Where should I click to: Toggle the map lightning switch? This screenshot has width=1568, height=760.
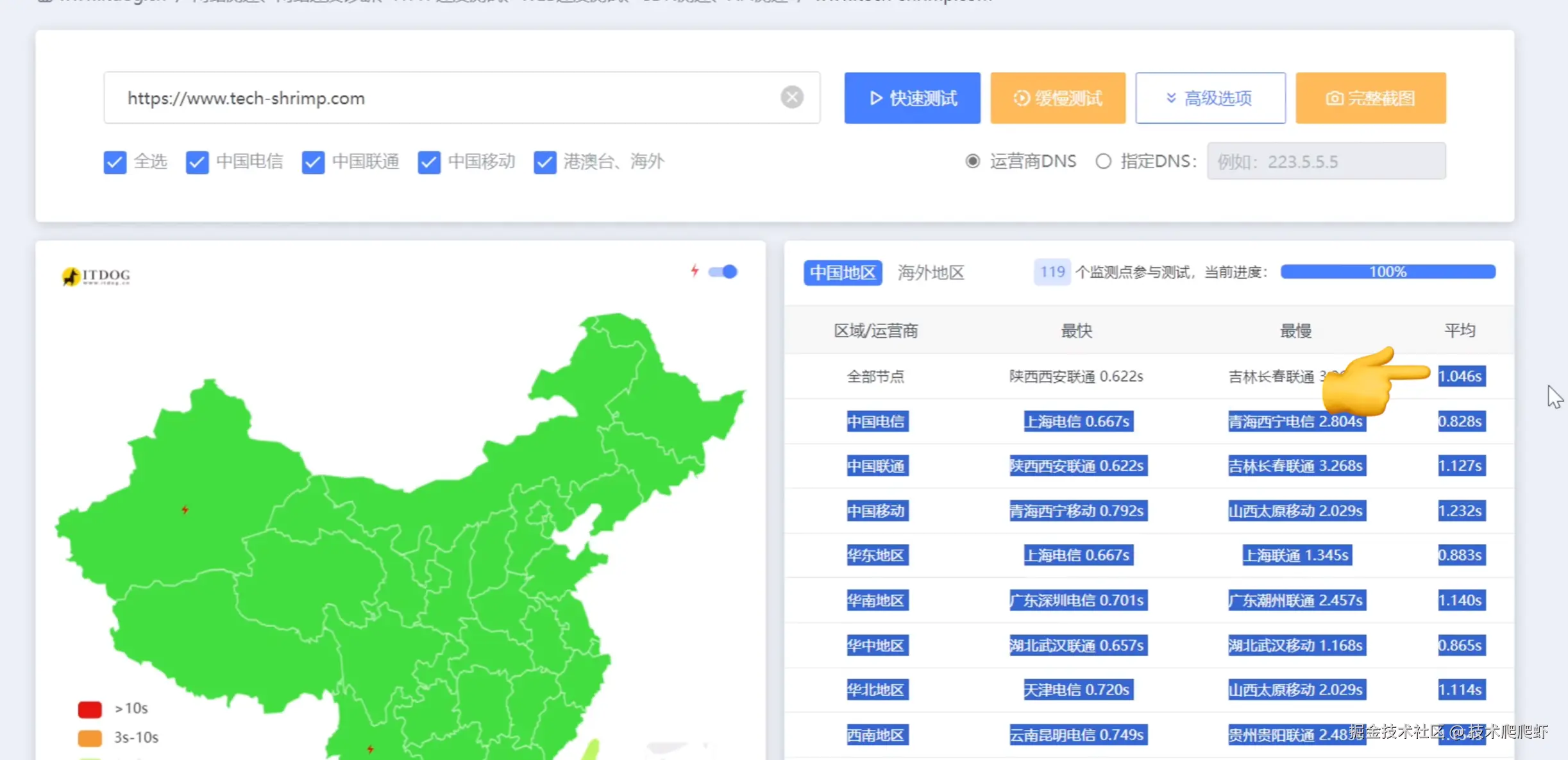723,272
